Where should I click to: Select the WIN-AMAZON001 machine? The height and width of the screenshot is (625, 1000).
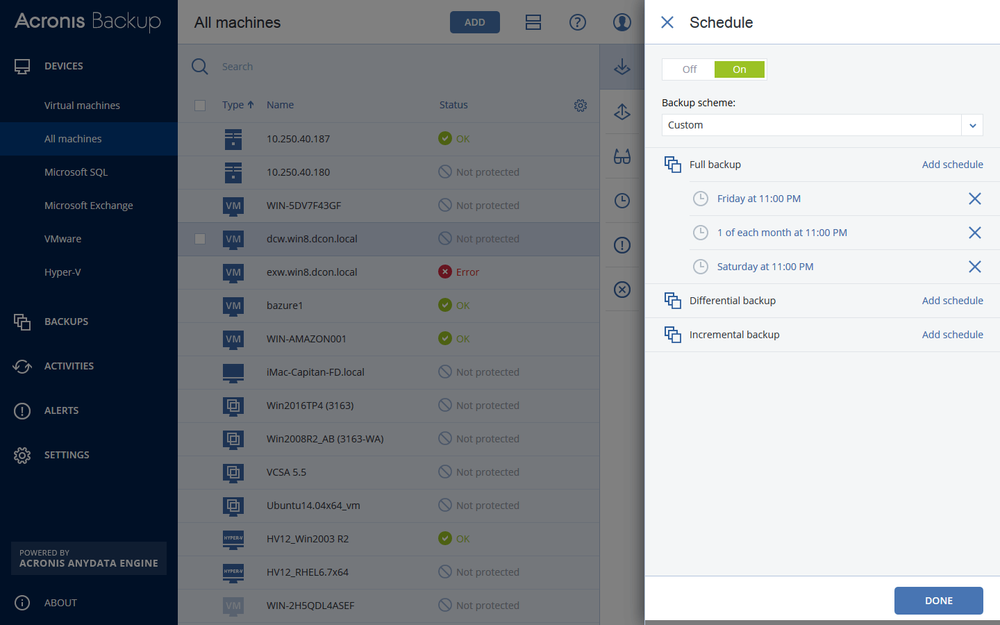pos(389,339)
